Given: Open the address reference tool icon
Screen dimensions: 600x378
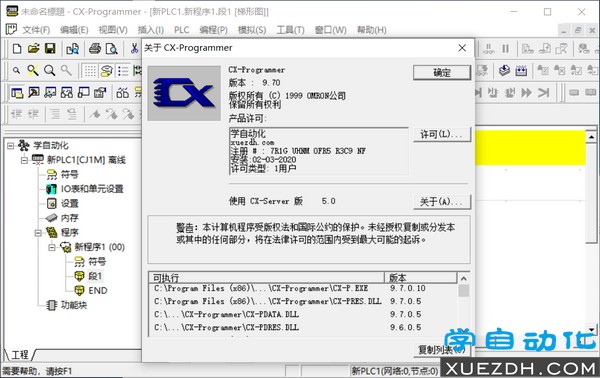Looking at the screenshot, I should 67,93.
